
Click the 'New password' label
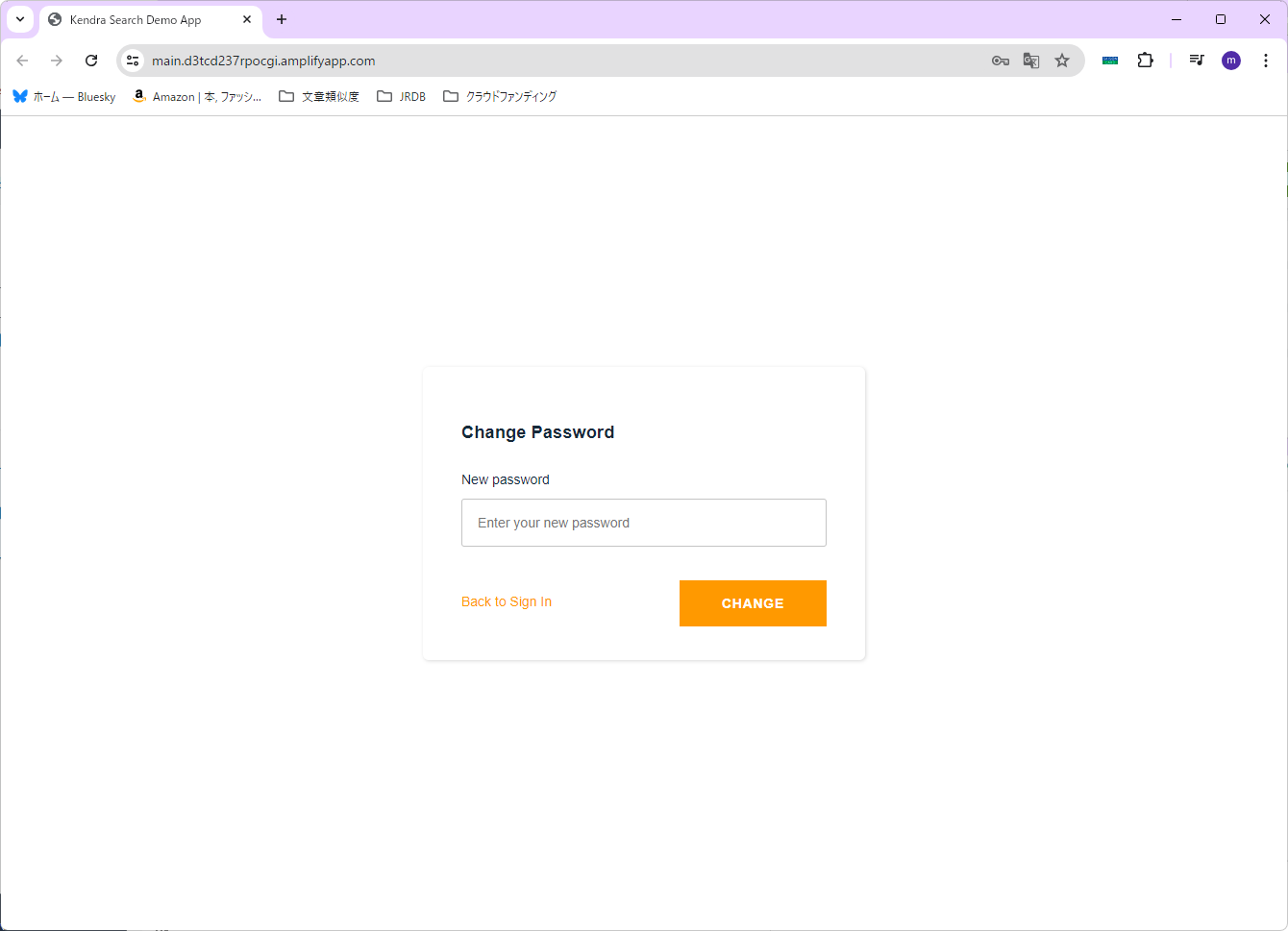coord(506,479)
